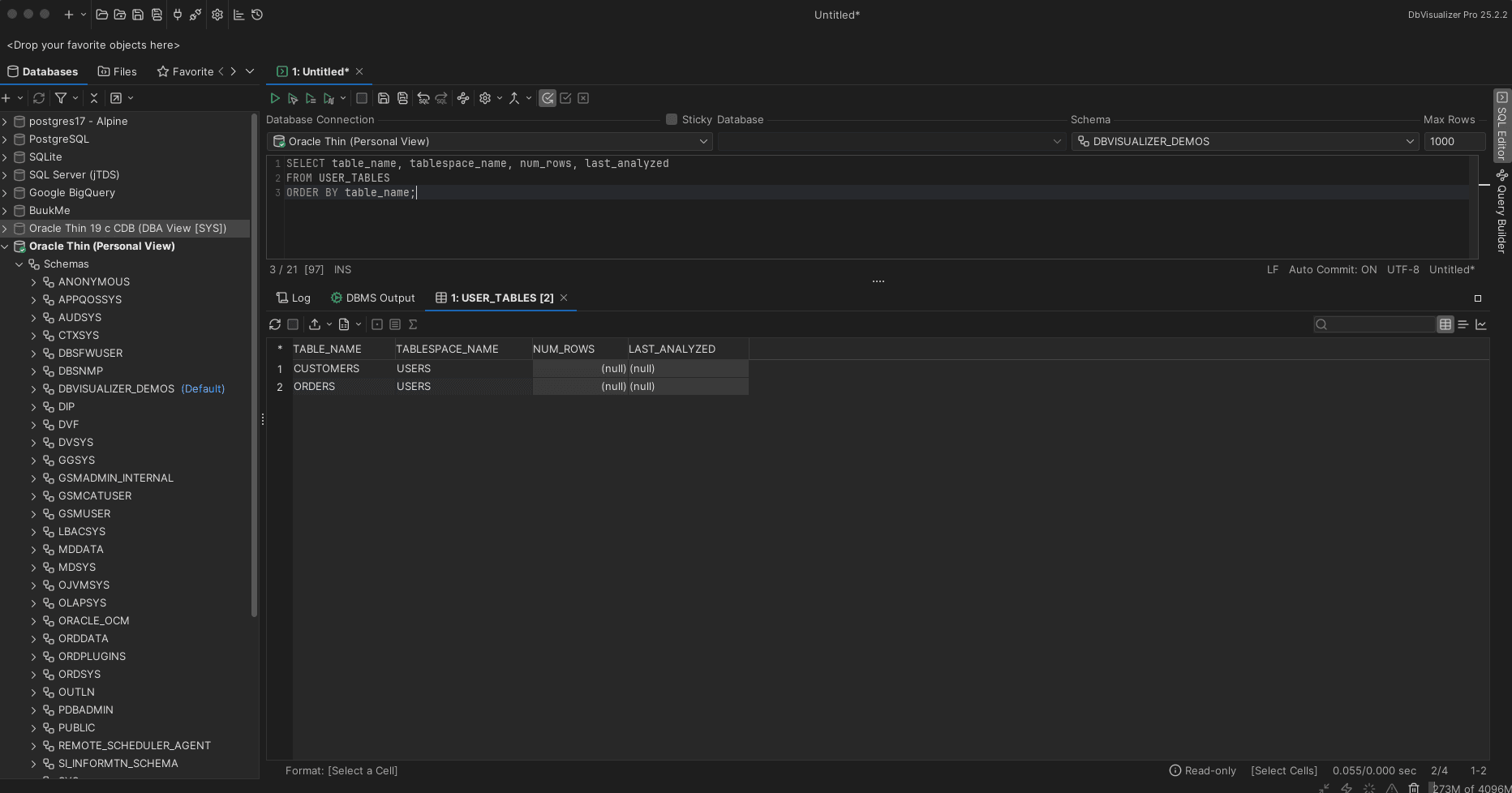
Task: Switch to the DBMS Output tab
Action: click(x=372, y=298)
